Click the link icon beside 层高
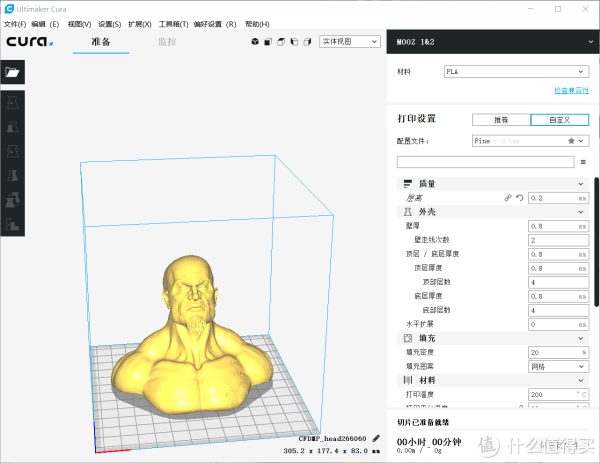This screenshot has height=463, width=600. pyautogui.click(x=507, y=198)
